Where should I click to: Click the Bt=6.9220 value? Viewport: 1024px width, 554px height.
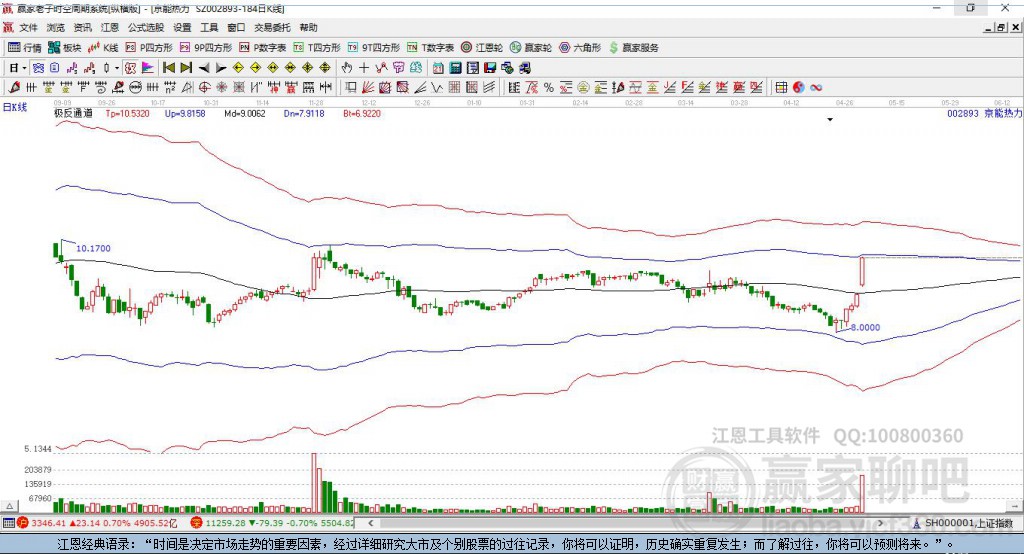(x=362, y=114)
